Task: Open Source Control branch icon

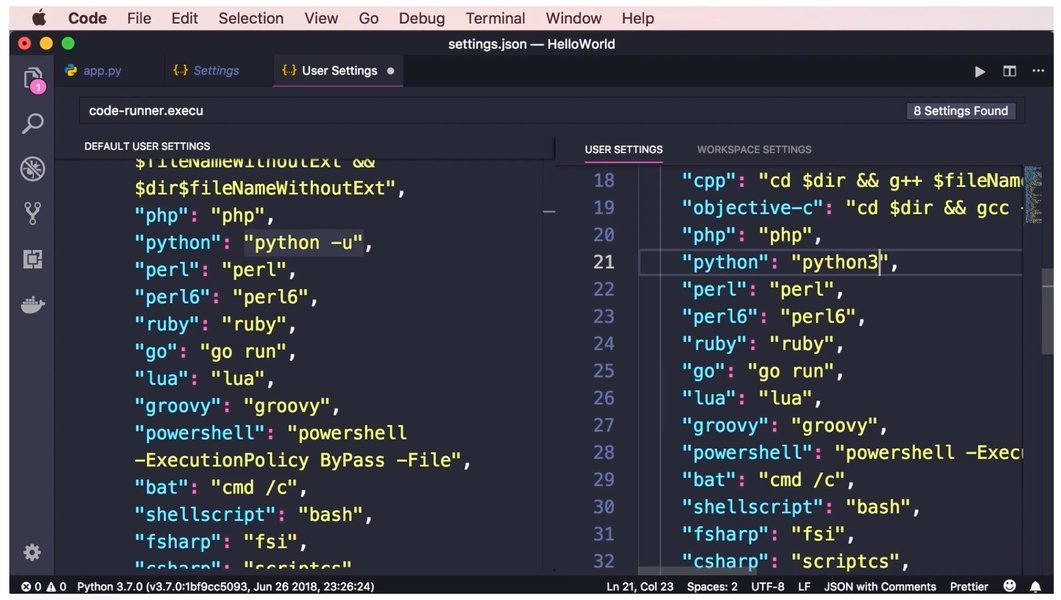Action: 32,214
